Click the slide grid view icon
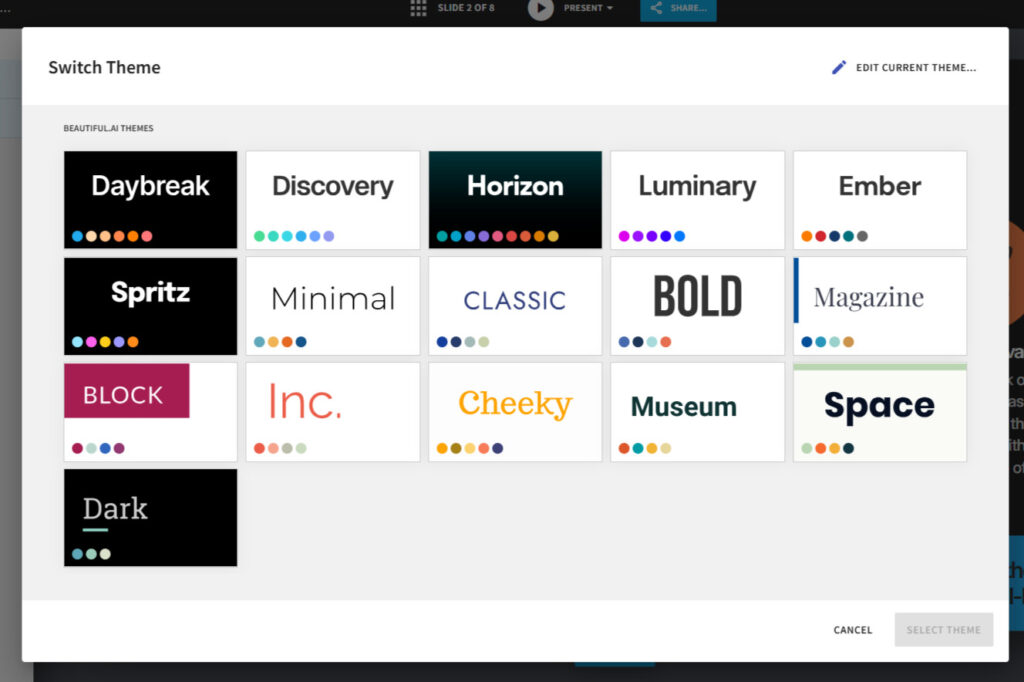Image resolution: width=1024 pixels, height=682 pixels. 418,8
